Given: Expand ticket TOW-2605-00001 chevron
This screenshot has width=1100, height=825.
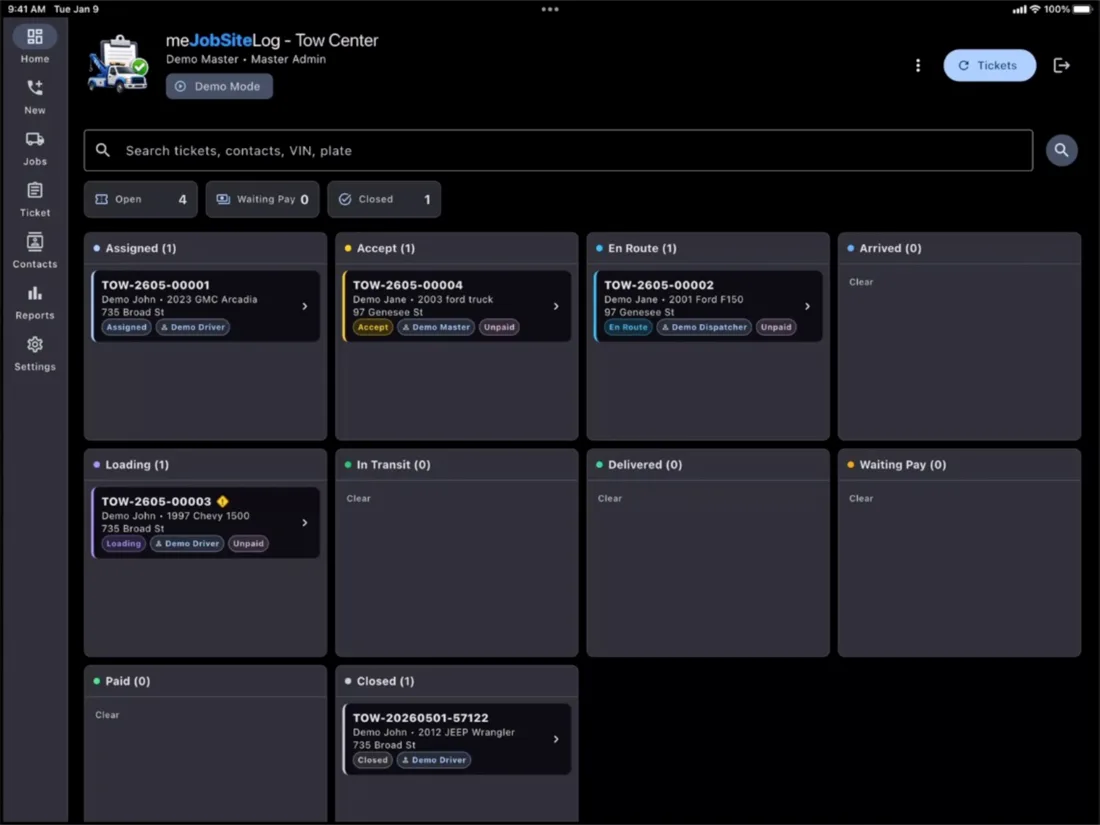Looking at the screenshot, I should click(304, 307).
